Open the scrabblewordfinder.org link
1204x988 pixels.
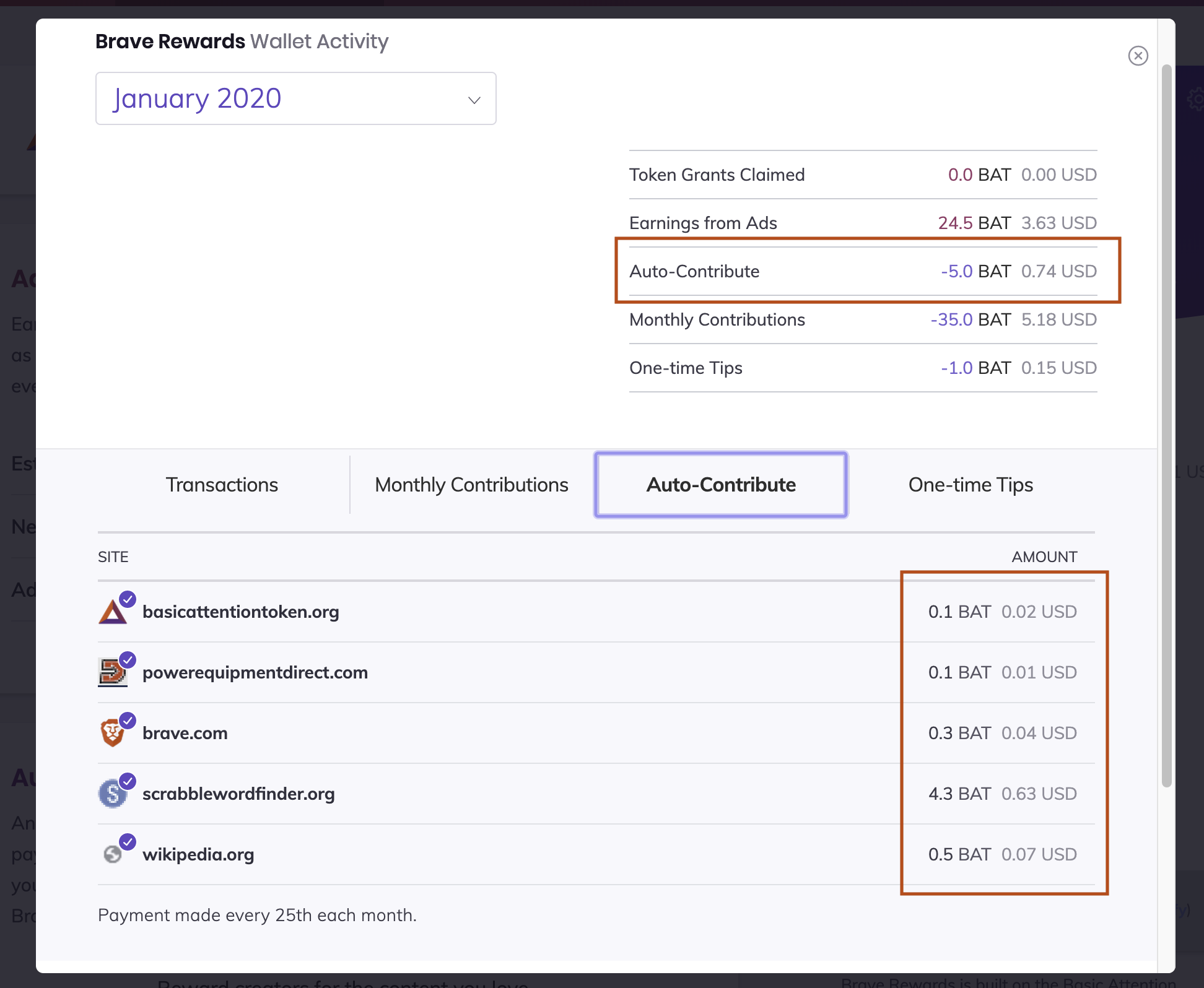pyautogui.click(x=238, y=794)
